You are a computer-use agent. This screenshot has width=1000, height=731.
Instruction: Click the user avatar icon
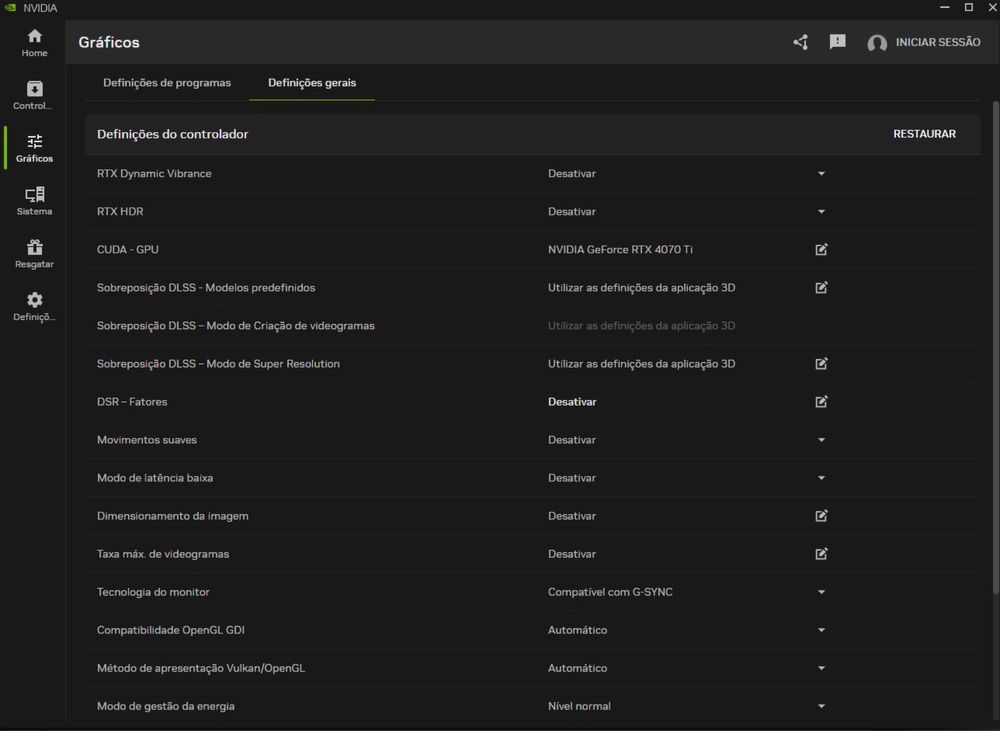pos(877,43)
